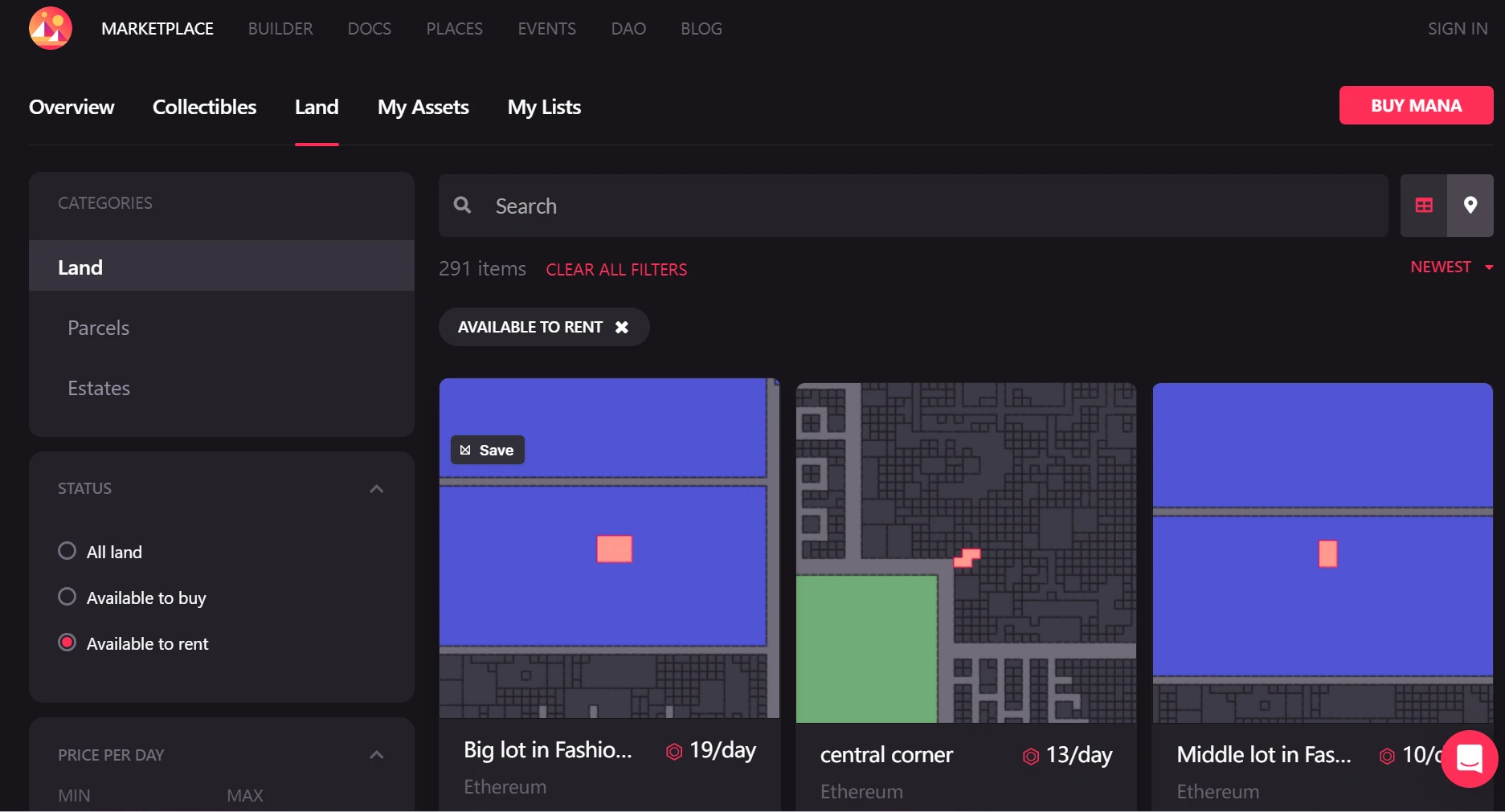This screenshot has height=812, width=1505.
Task: Click Clear All Filters link
Action: click(616, 270)
